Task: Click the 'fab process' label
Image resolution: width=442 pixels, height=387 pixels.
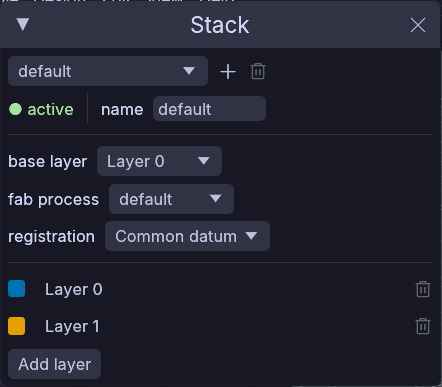Action: [54, 199]
